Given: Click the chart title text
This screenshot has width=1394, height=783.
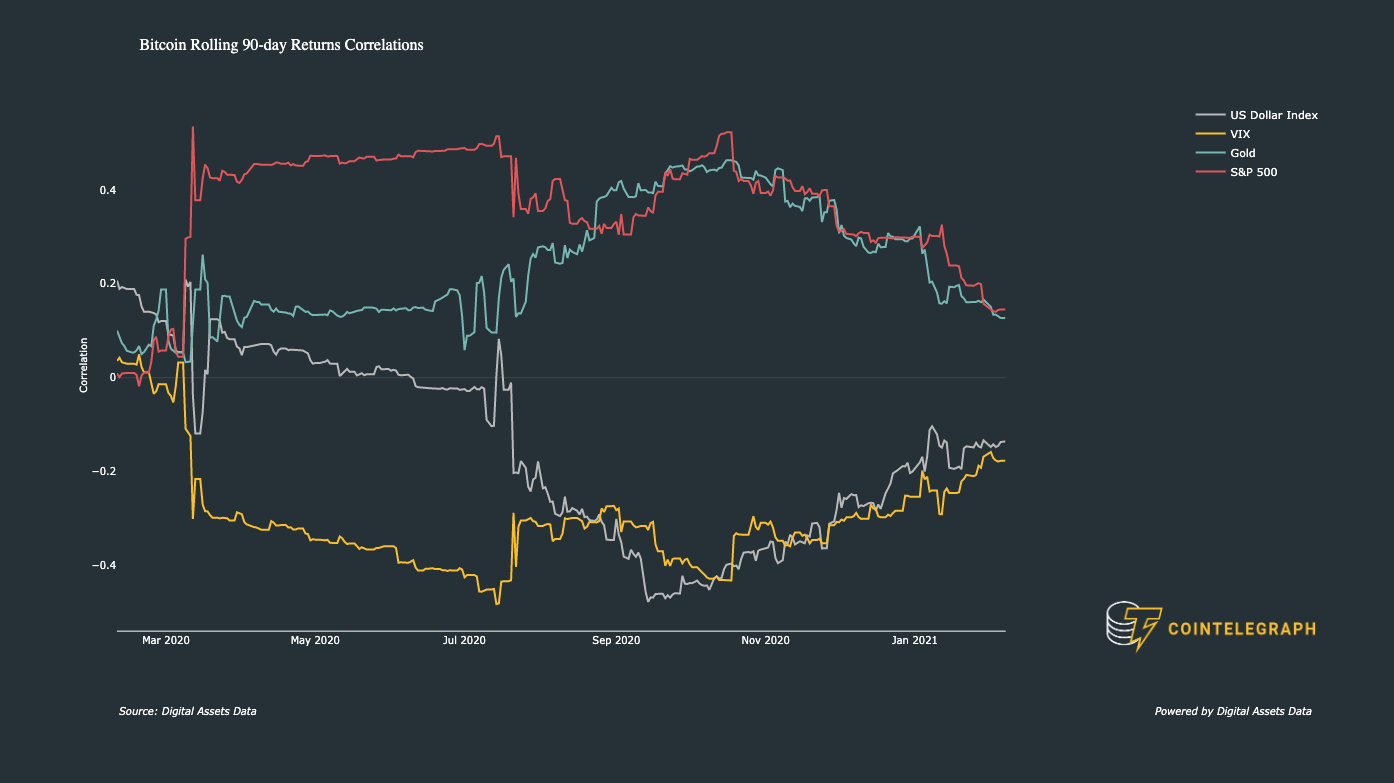Looking at the screenshot, I should click(281, 45).
